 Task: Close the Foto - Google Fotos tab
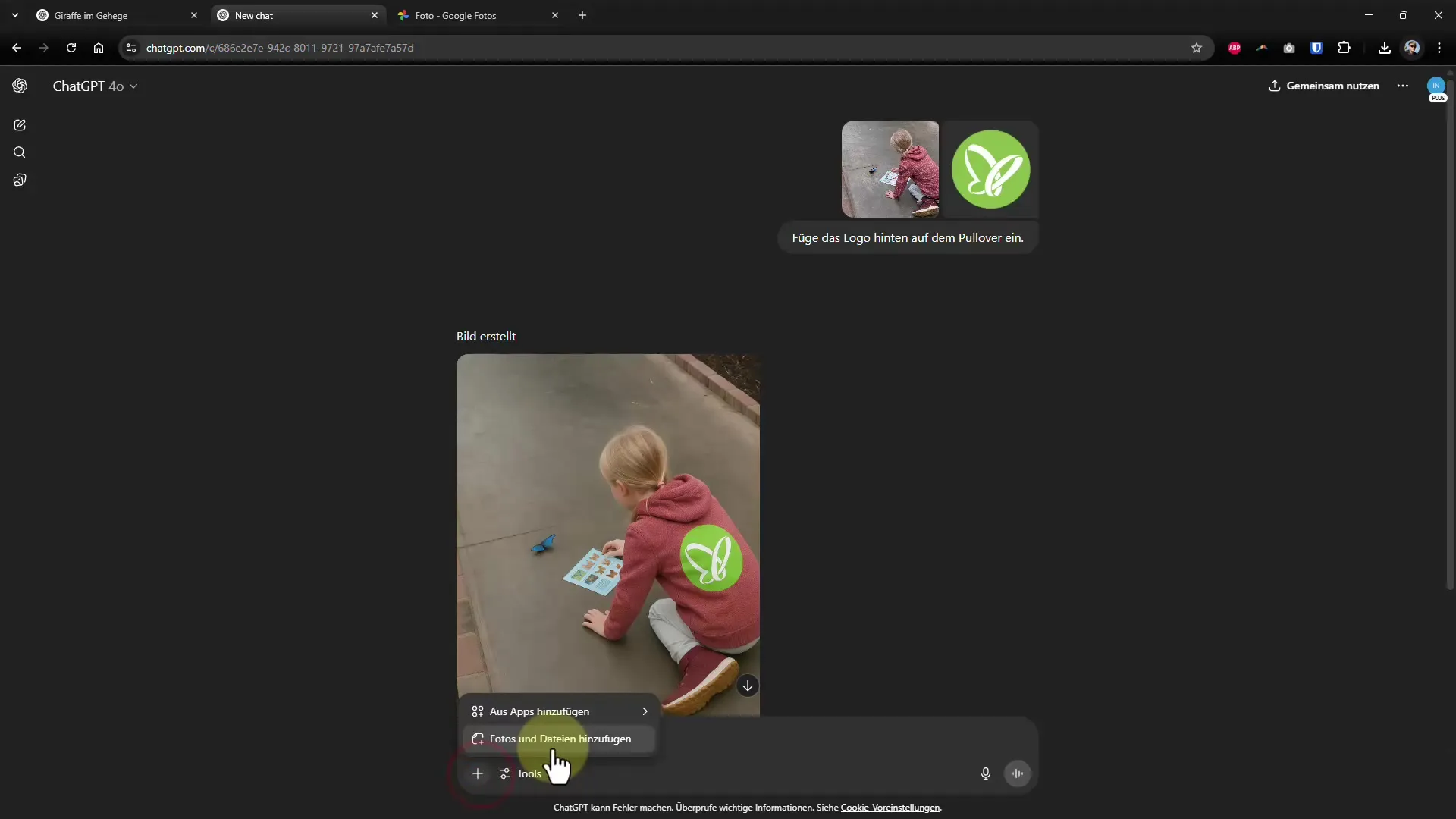pos(555,15)
